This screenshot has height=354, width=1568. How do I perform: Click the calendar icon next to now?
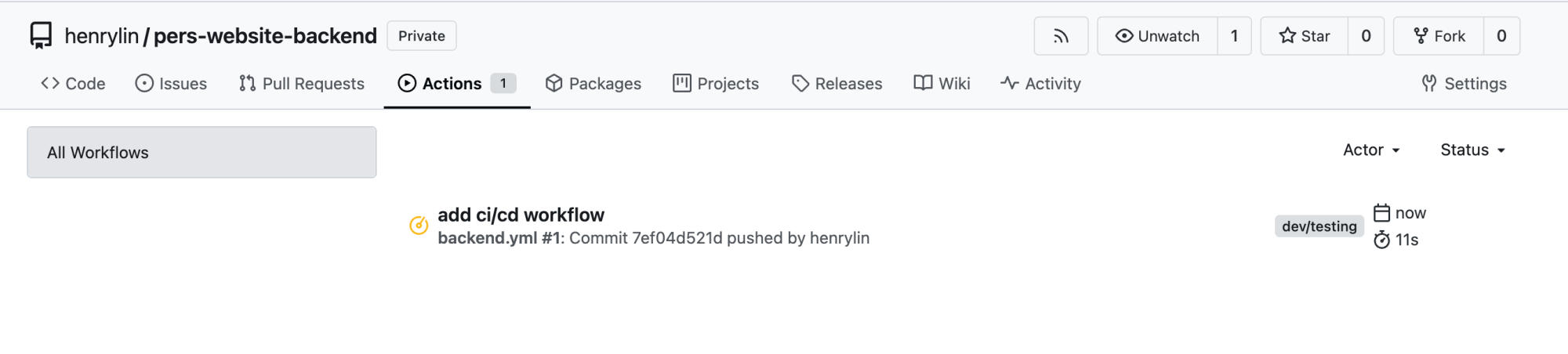click(1381, 213)
